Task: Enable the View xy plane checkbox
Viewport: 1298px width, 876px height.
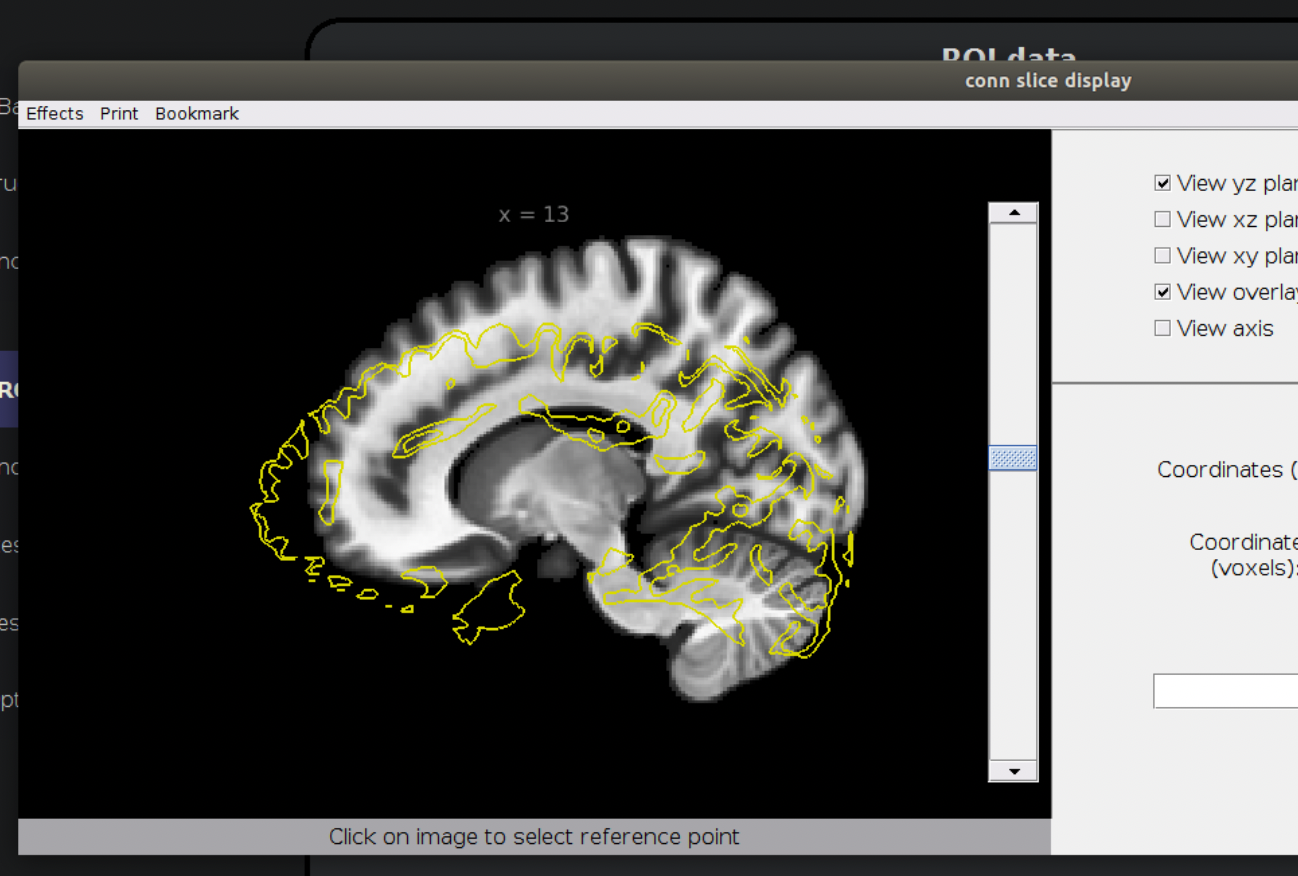Action: point(1162,255)
